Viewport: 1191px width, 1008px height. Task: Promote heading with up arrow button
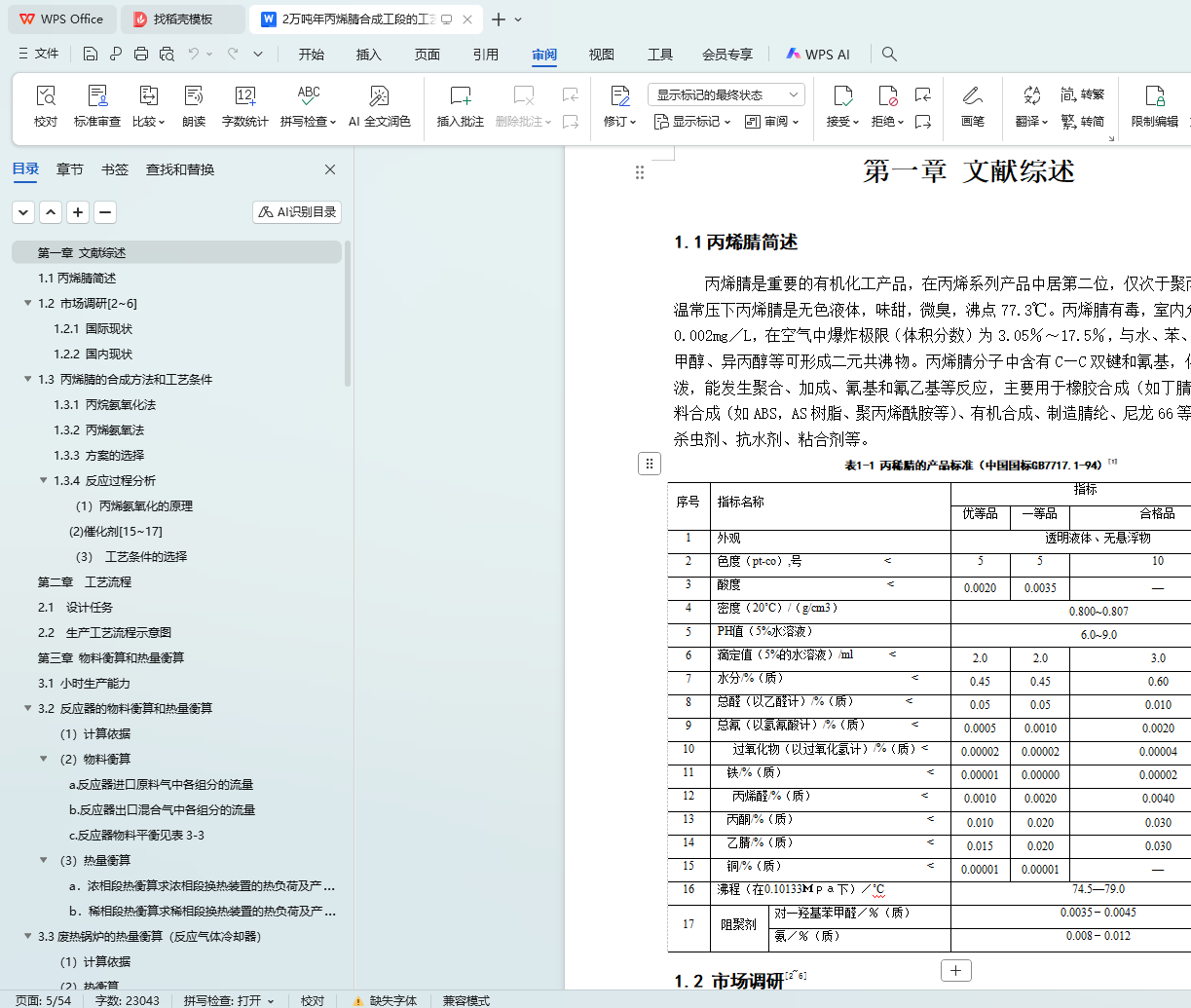click(51, 211)
